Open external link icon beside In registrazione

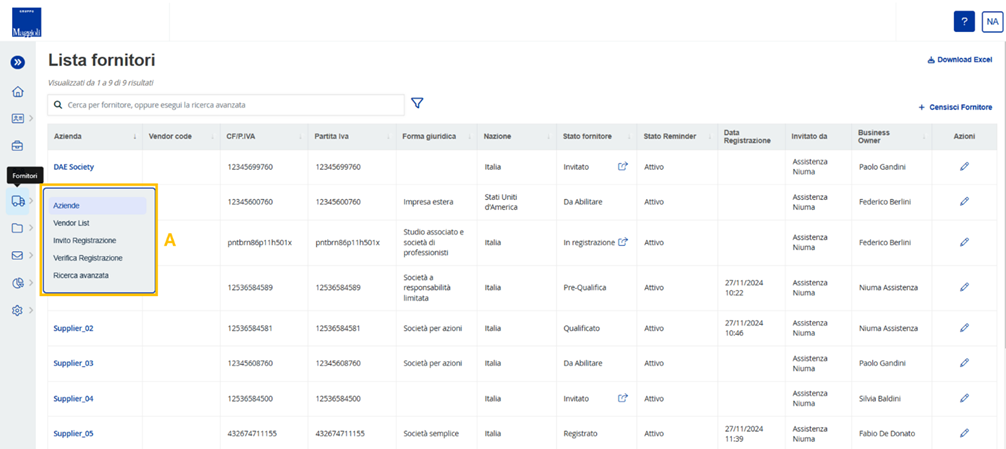622,242
